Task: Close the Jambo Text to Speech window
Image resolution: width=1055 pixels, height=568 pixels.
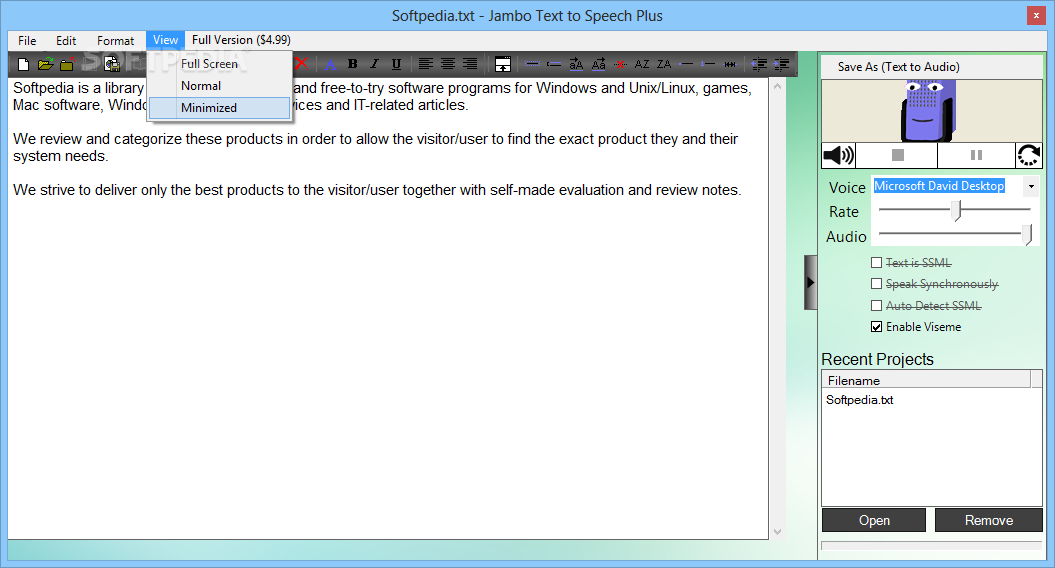Action: pyautogui.click(x=1036, y=15)
